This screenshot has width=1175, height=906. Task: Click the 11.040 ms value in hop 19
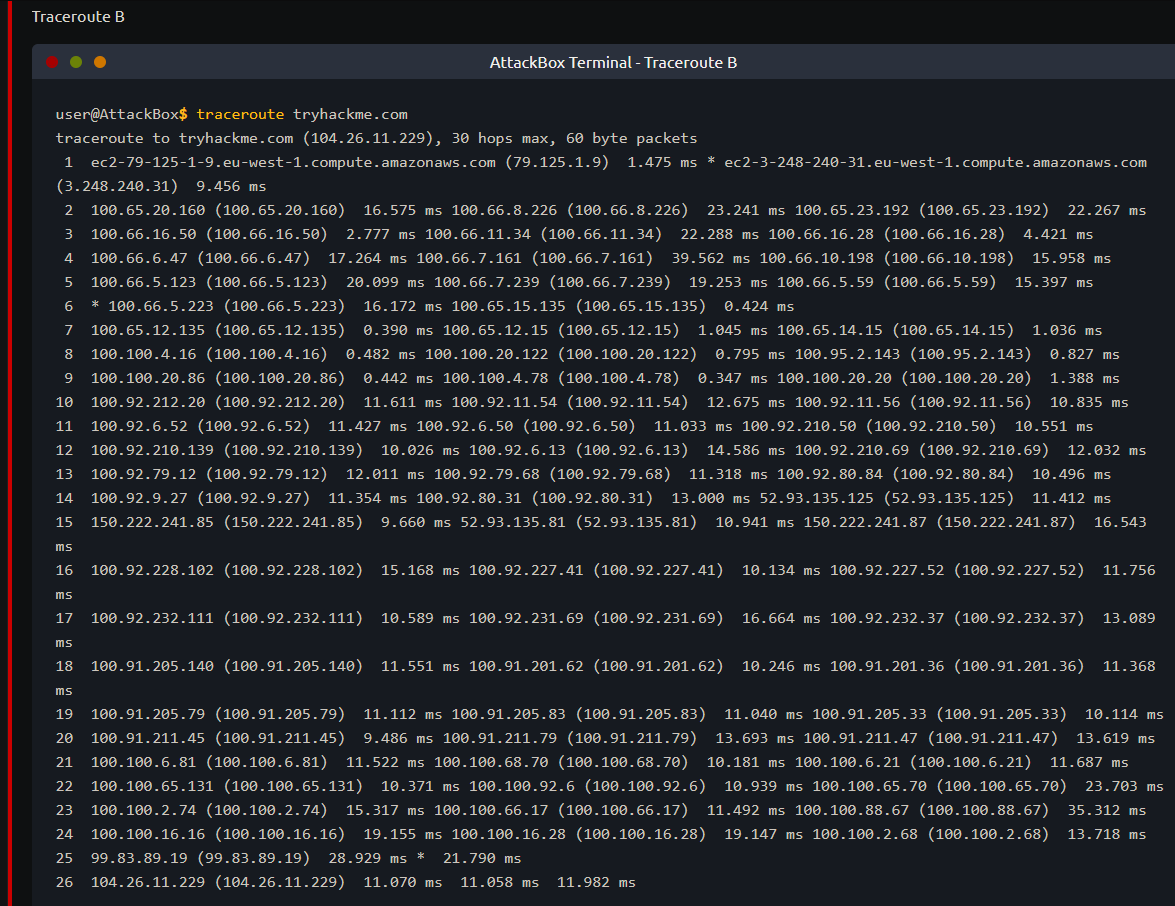(x=764, y=714)
